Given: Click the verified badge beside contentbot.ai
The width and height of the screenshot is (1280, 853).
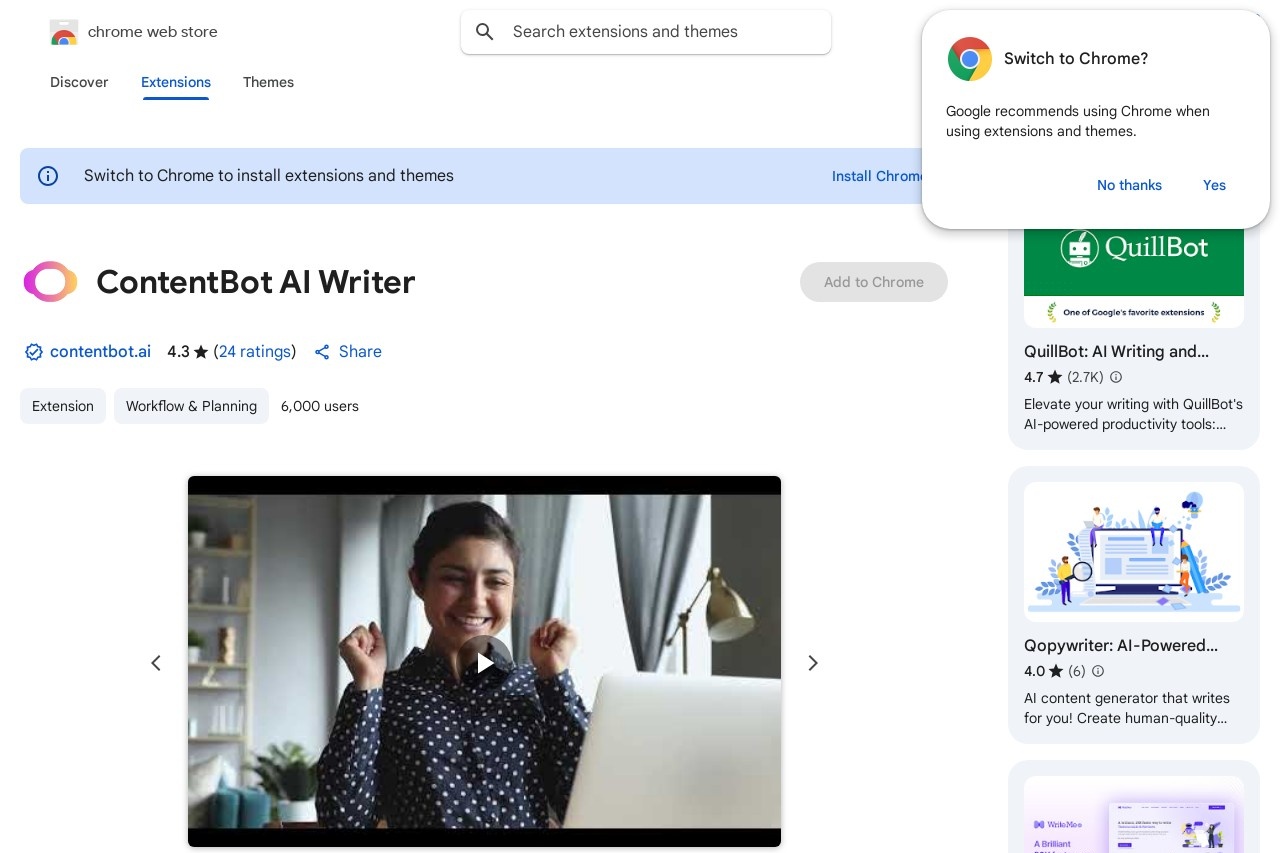Looking at the screenshot, I should click(x=34, y=352).
